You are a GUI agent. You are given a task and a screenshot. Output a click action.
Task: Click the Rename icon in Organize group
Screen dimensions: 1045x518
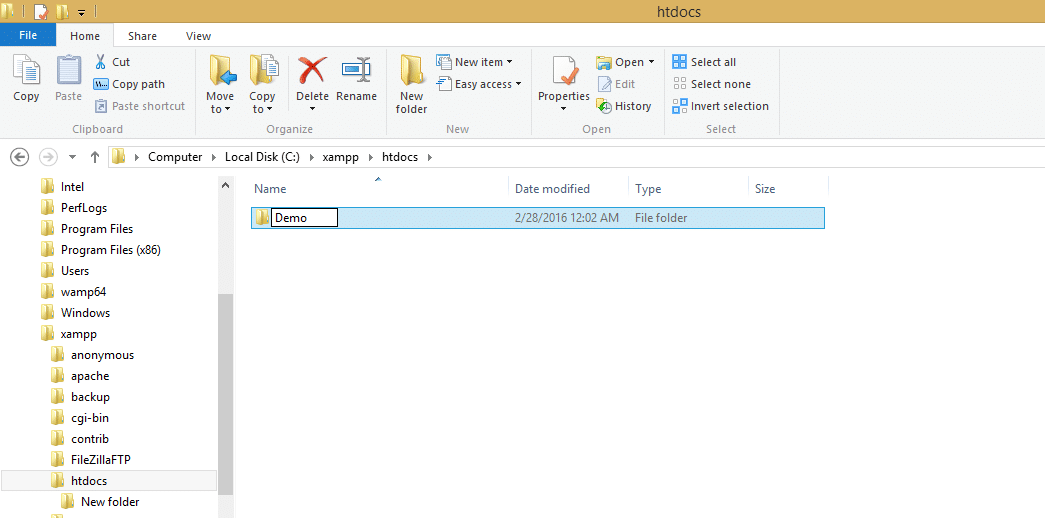[356, 70]
